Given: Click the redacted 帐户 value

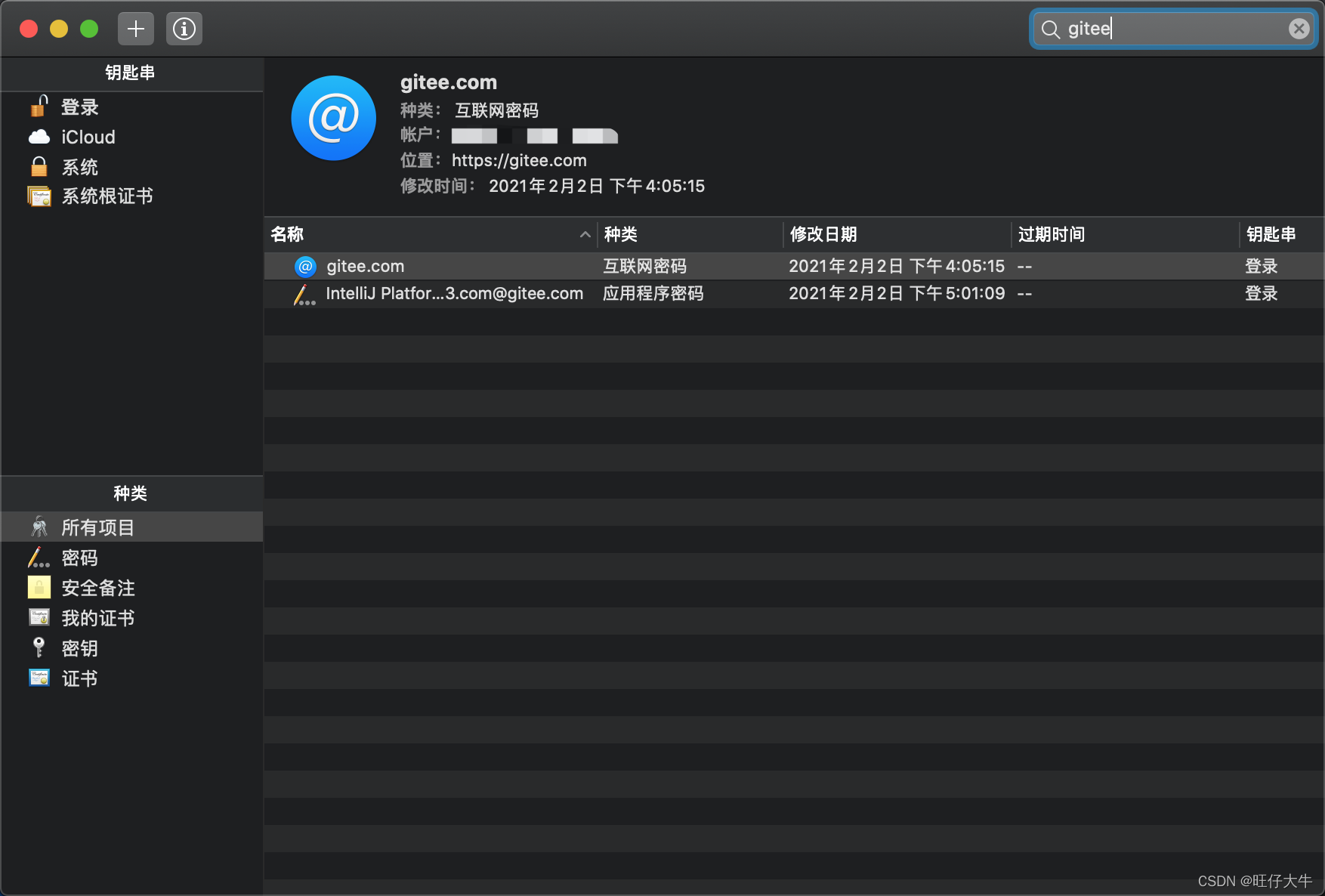Looking at the screenshot, I should pos(535,136).
